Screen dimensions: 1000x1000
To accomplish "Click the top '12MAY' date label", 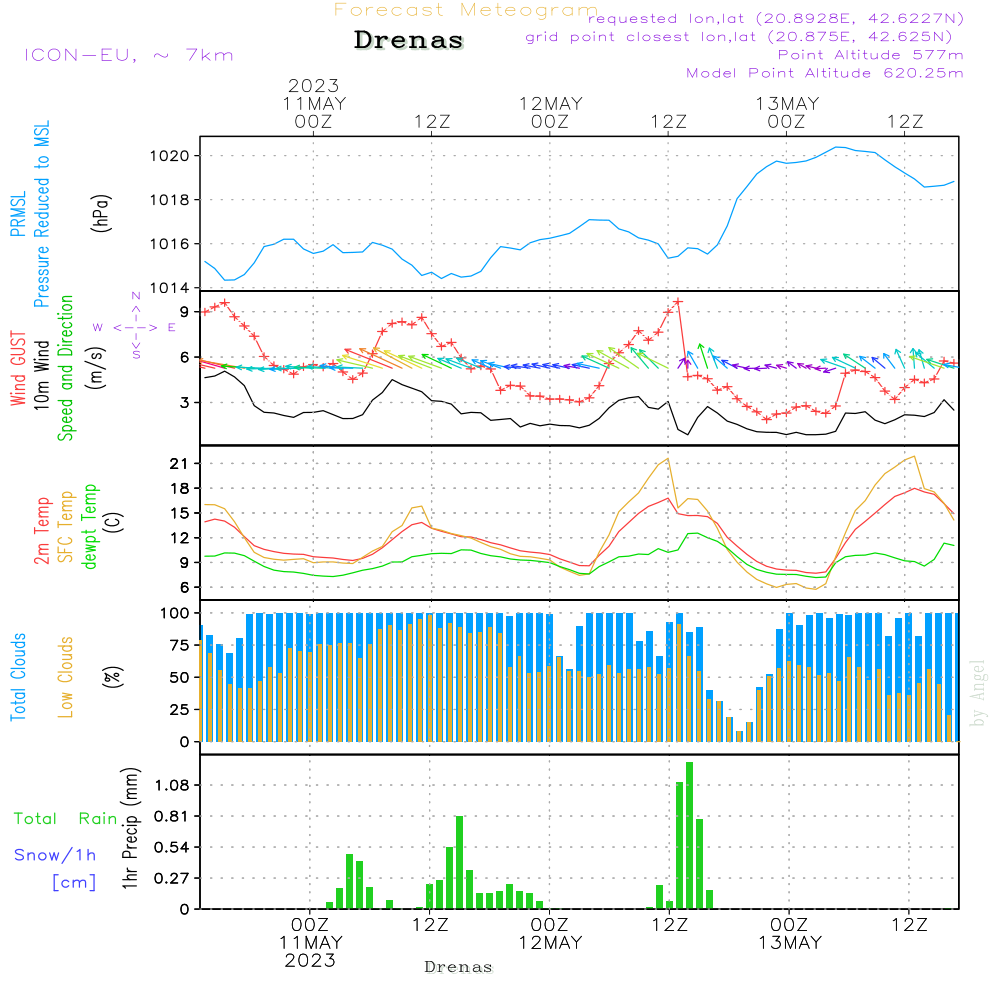I will (x=551, y=103).
